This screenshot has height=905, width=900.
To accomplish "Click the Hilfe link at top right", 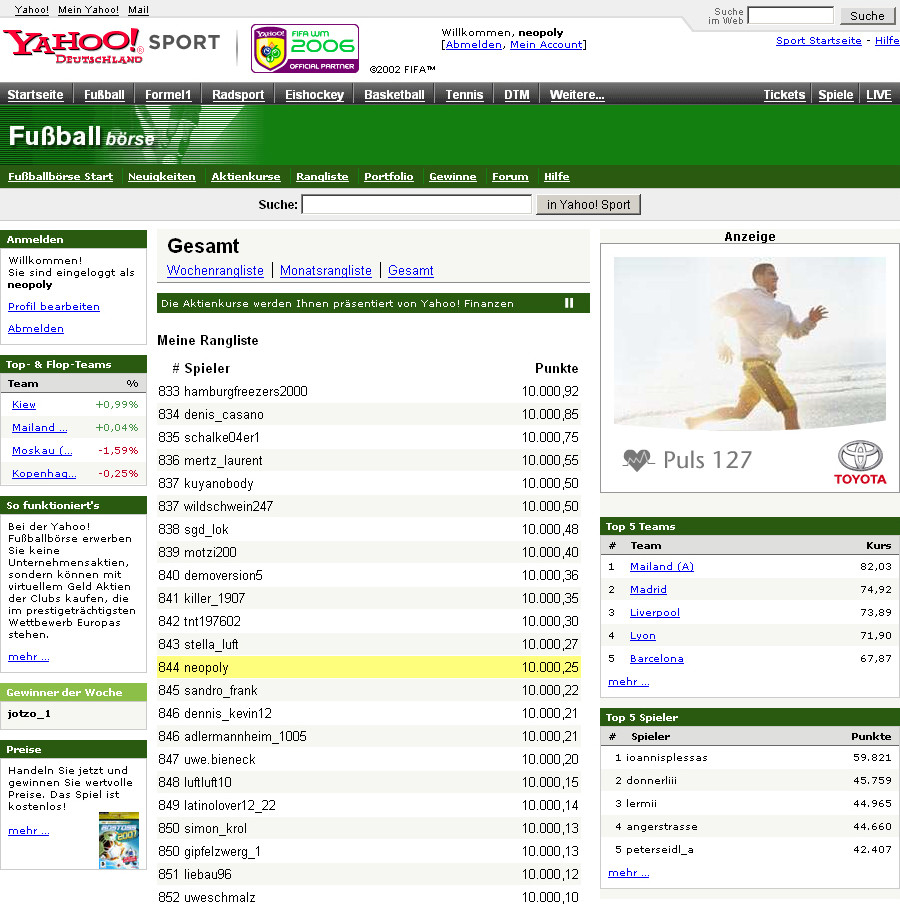I will [x=887, y=40].
